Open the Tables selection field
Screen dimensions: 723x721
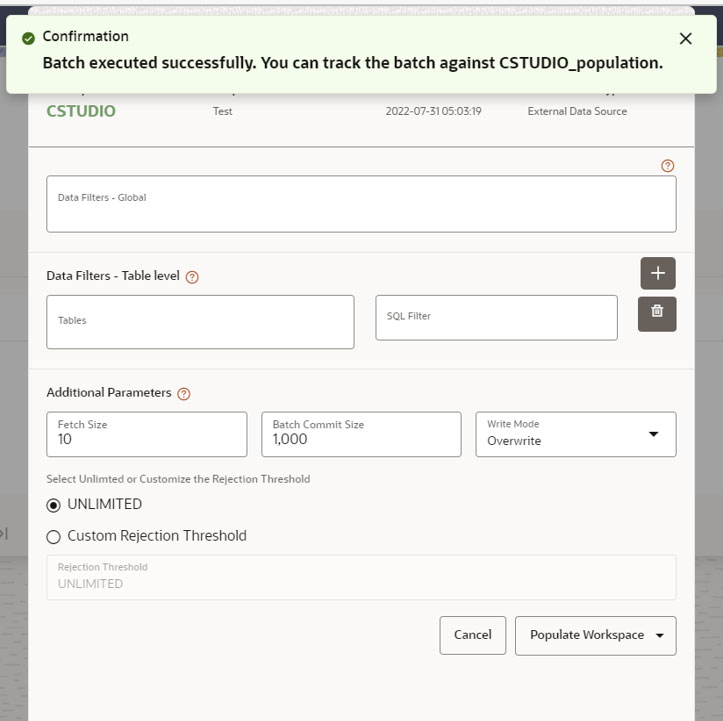click(x=200, y=322)
